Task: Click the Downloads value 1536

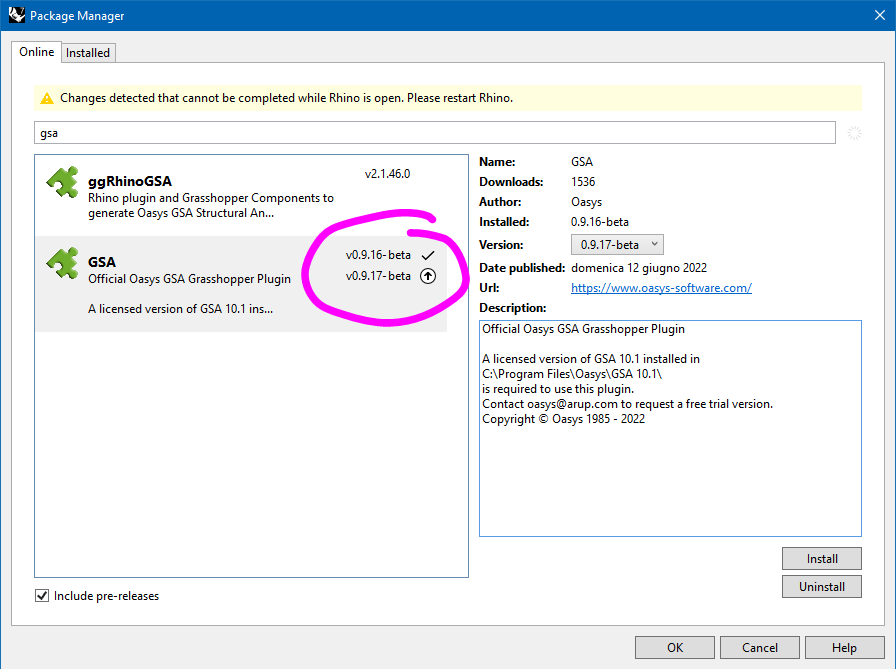Action: (x=583, y=182)
